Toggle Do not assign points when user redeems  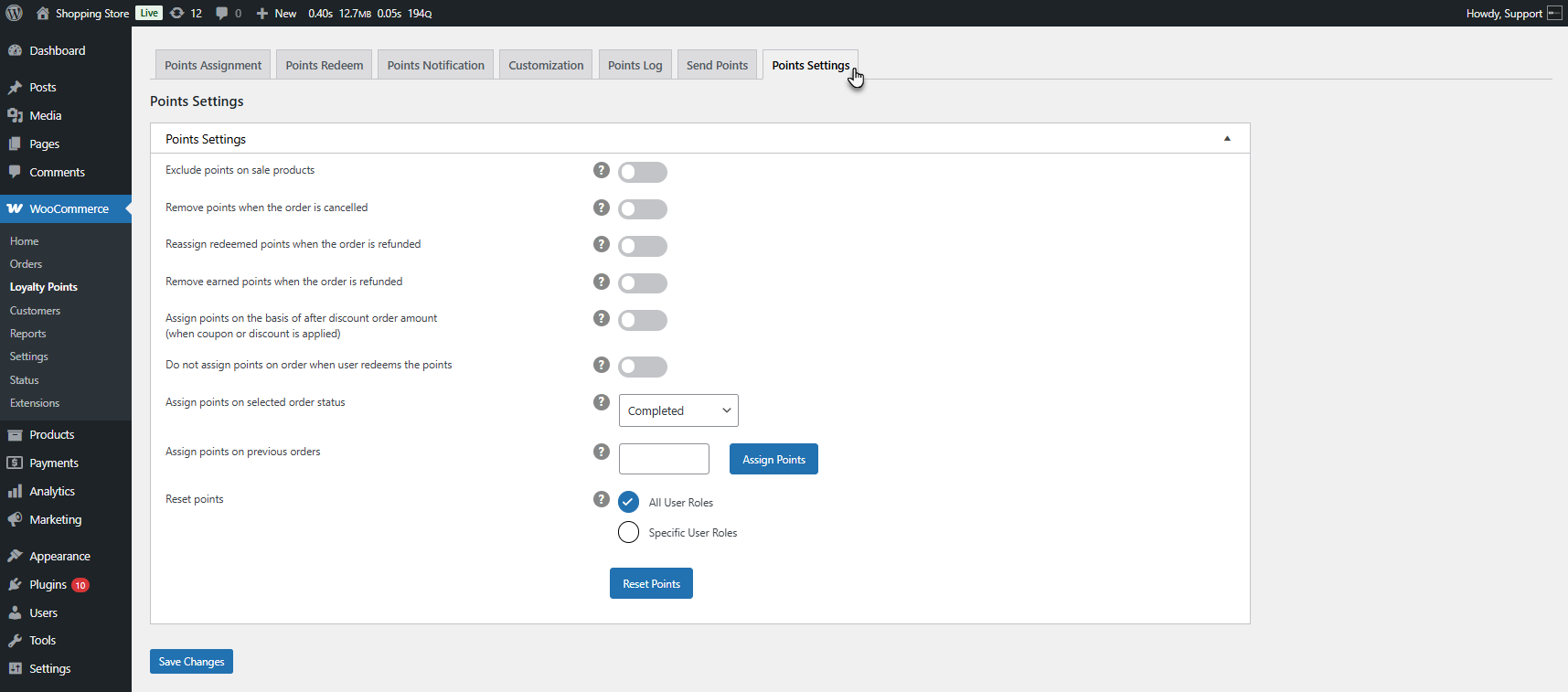[643, 367]
